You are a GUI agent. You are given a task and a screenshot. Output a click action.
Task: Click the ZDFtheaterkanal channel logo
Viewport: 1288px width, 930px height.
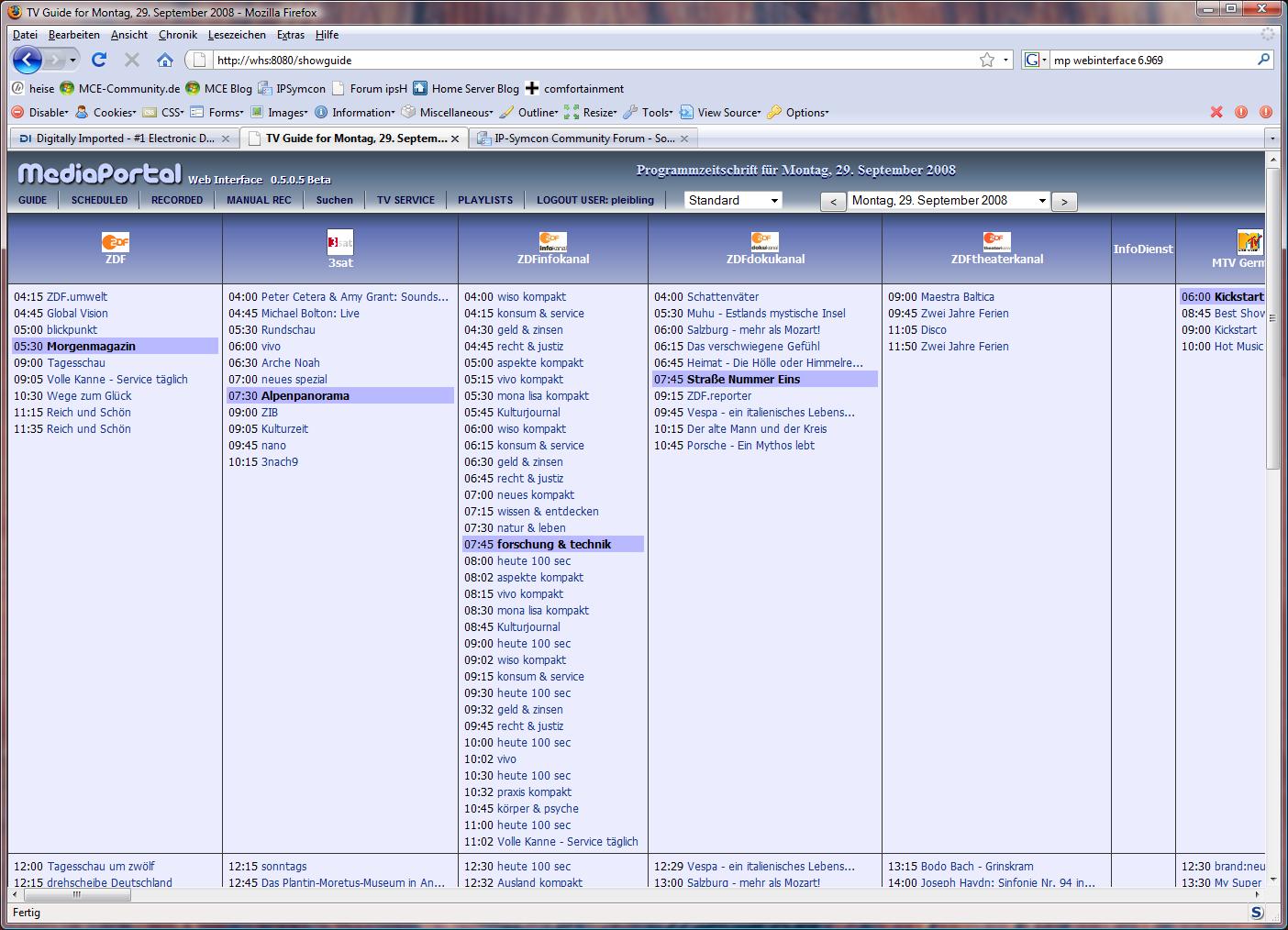click(x=997, y=242)
